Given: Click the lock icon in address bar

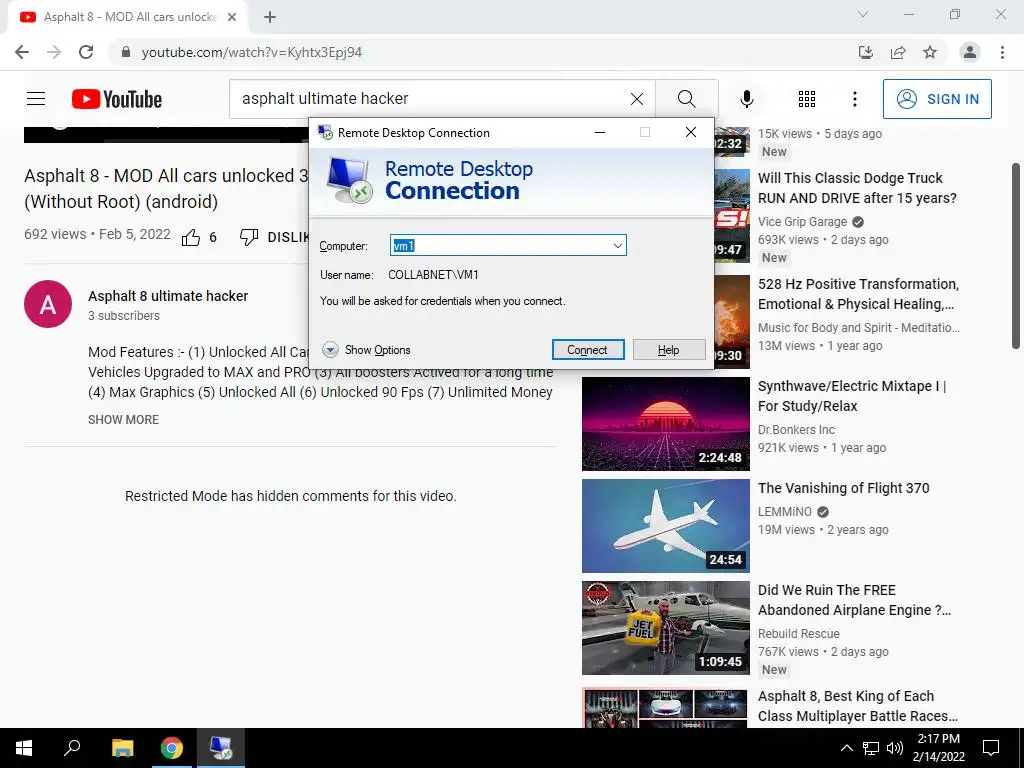Looking at the screenshot, I should [126, 52].
